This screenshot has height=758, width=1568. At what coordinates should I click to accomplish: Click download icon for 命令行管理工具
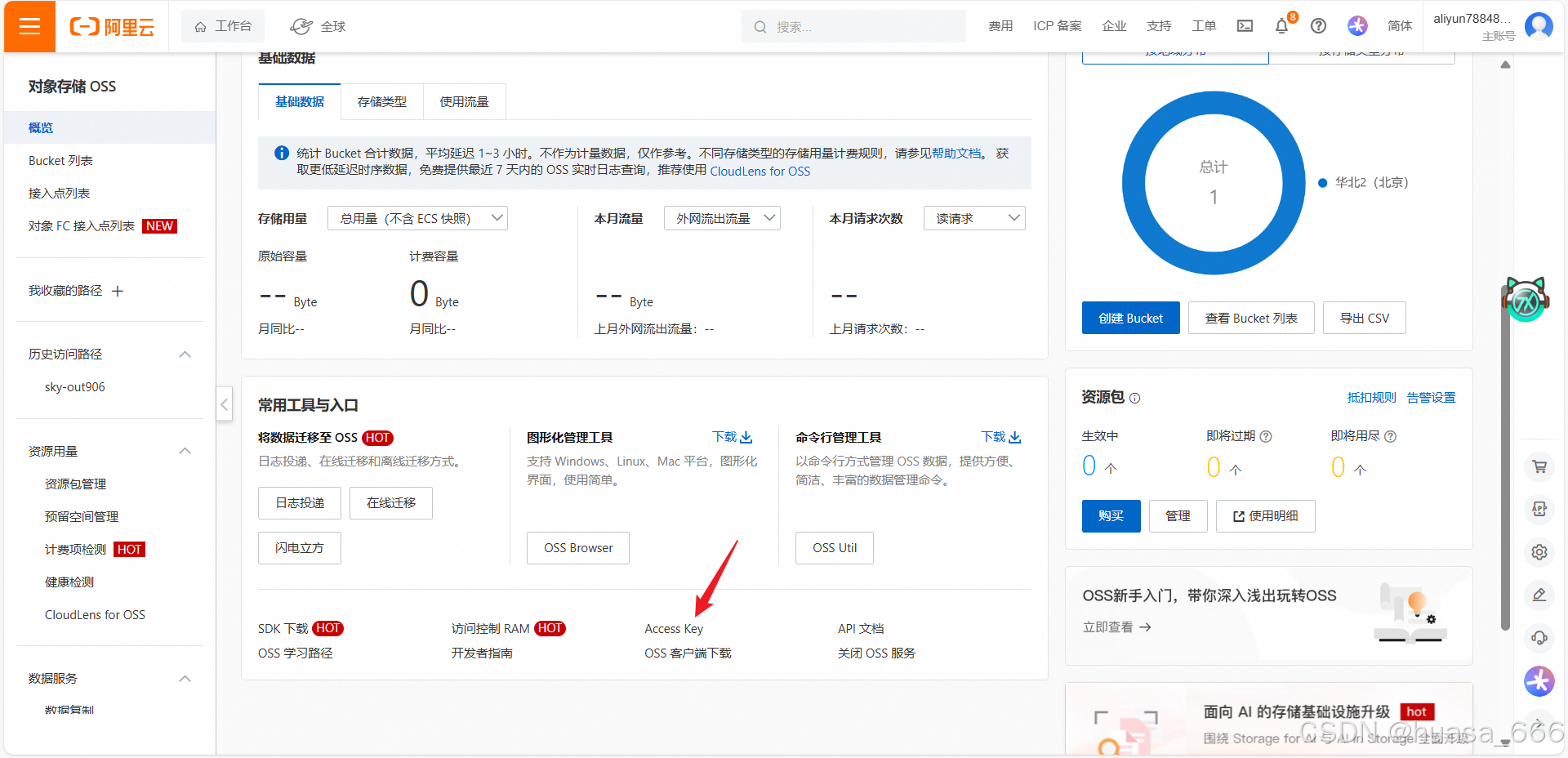(1015, 437)
